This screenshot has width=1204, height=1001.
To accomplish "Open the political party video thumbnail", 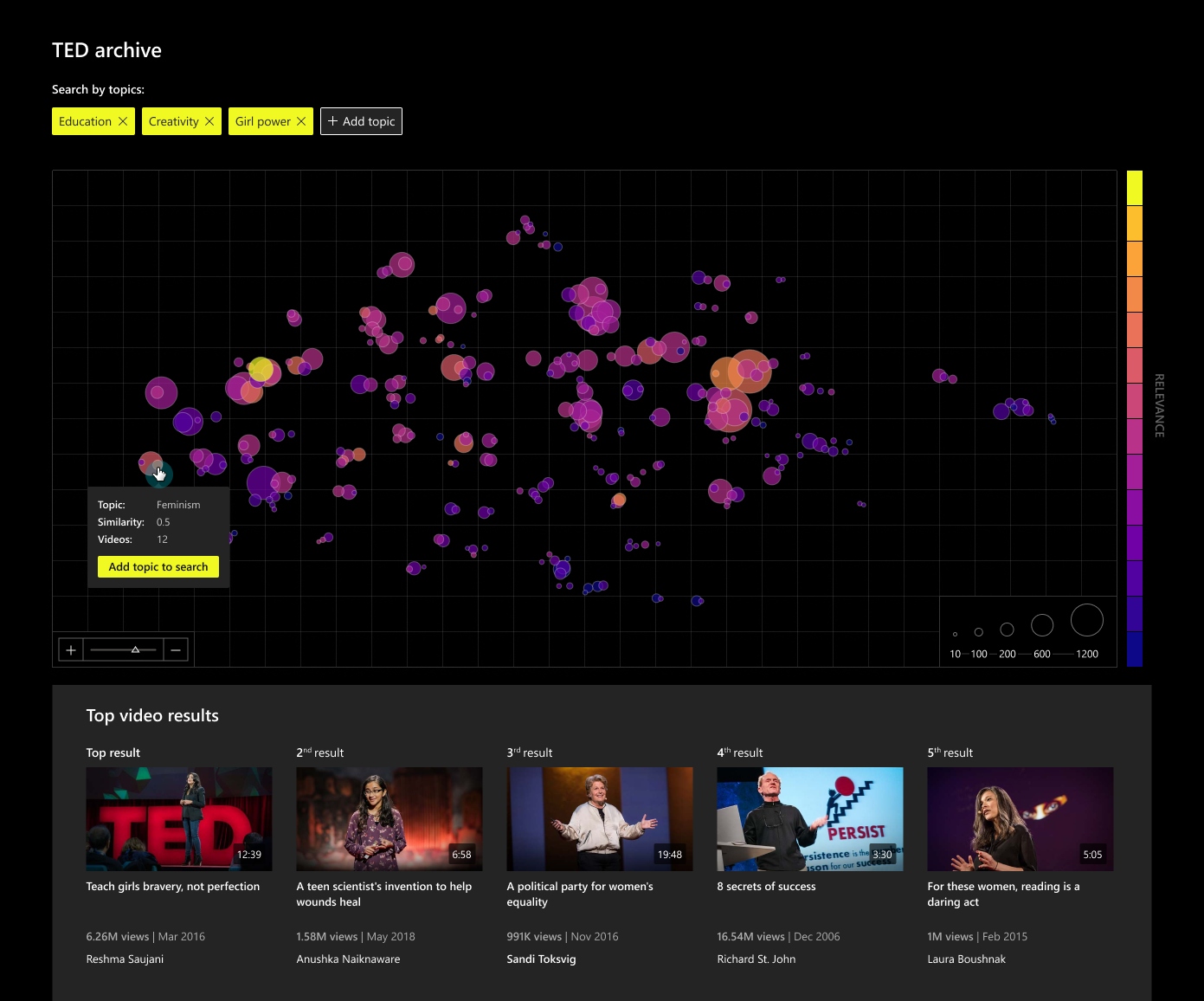I will [x=600, y=818].
